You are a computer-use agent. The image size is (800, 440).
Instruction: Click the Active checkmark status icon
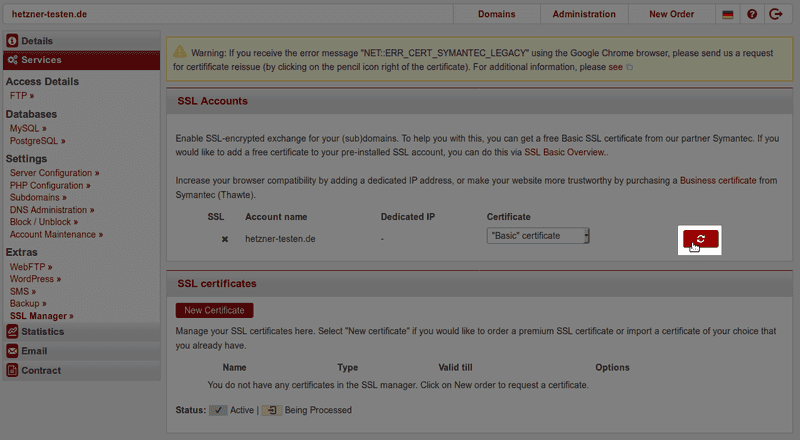tap(218, 410)
